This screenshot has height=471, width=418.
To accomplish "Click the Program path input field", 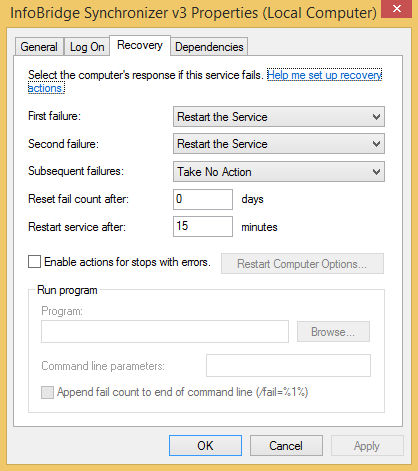I will 165,331.
